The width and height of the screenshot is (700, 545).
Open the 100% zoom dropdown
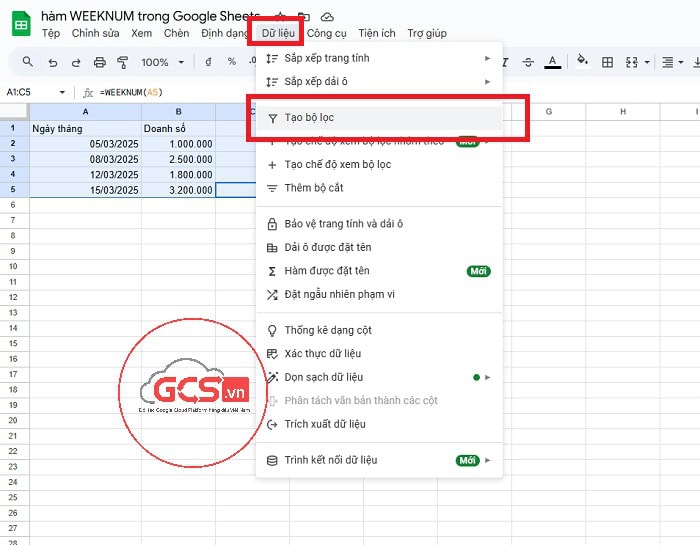pos(161,62)
